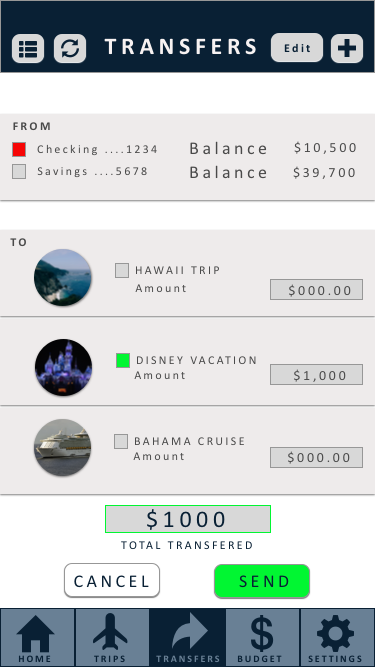Go to Home tab

(x=37, y=637)
